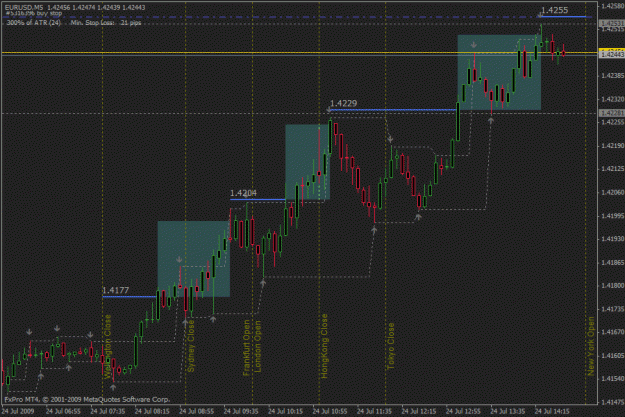Click the '24 Jul 11:35' time axis label
The width and height of the screenshot is (625, 417).
(x=374, y=411)
